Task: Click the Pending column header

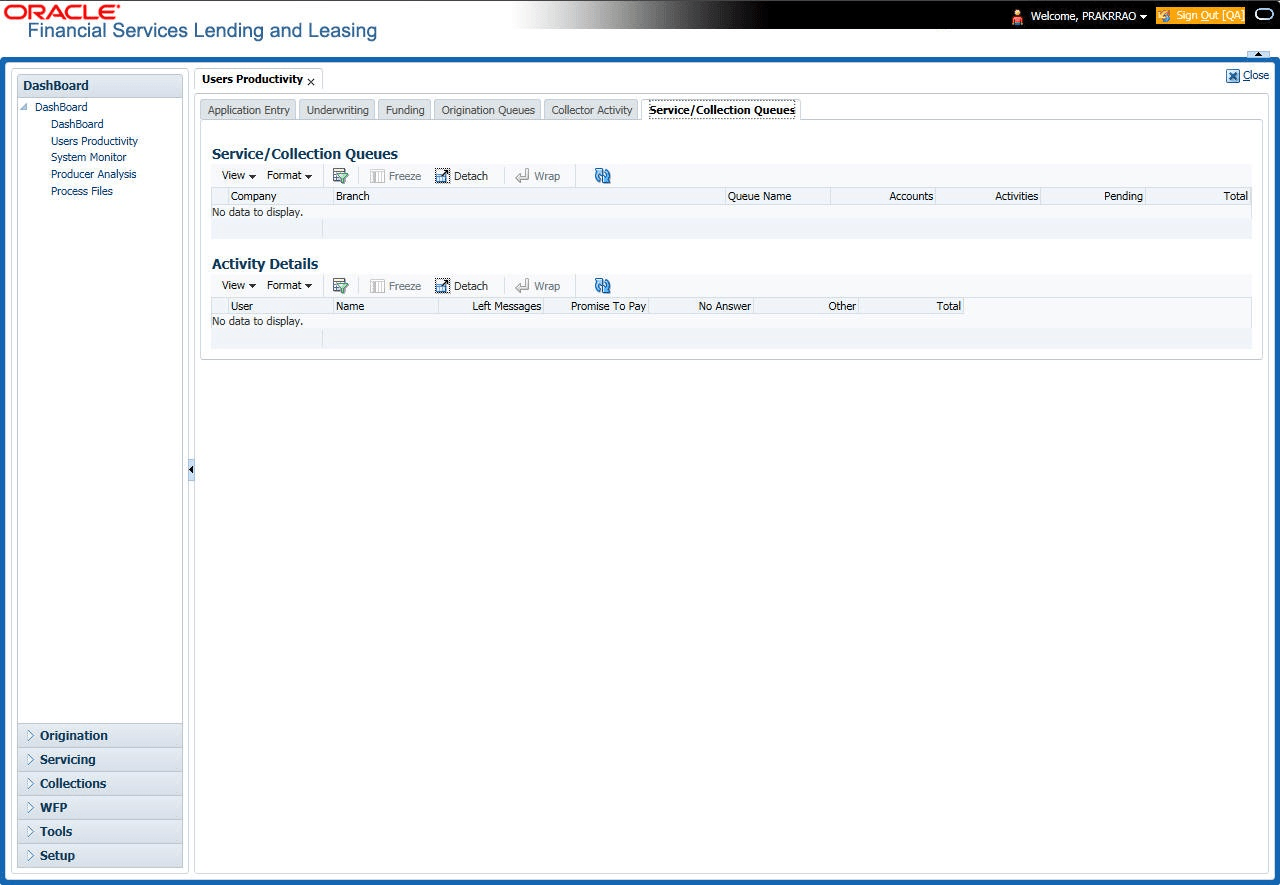Action: click(x=1093, y=196)
